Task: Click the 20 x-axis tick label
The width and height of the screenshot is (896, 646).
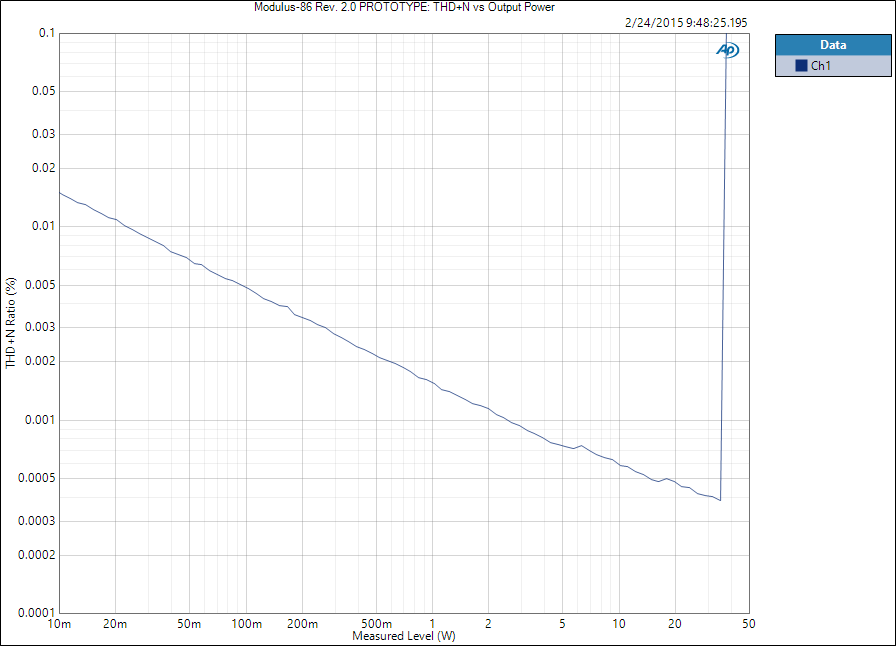Action: (675, 624)
